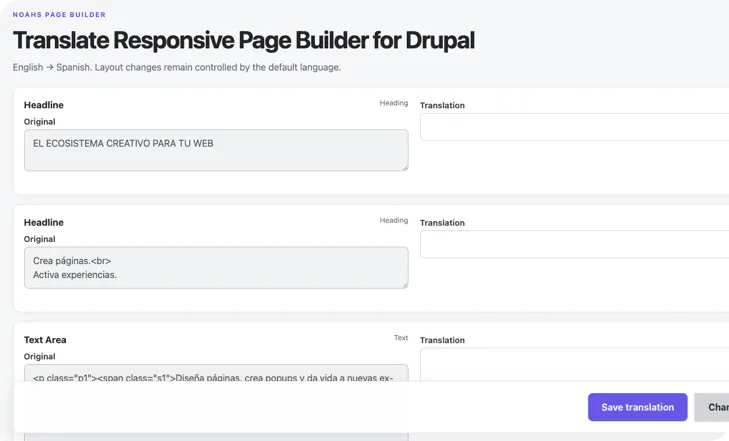Grab resize handle of 'EL ECOSISTEMA CREATIVO' box

(x=405, y=167)
